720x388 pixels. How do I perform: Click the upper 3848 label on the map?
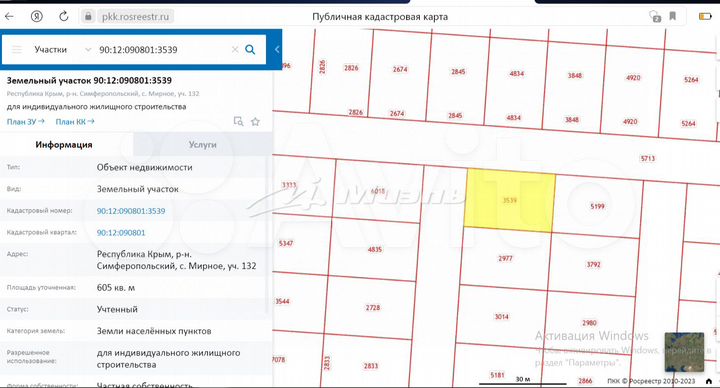pyautogui.click(x=574, y=75)
